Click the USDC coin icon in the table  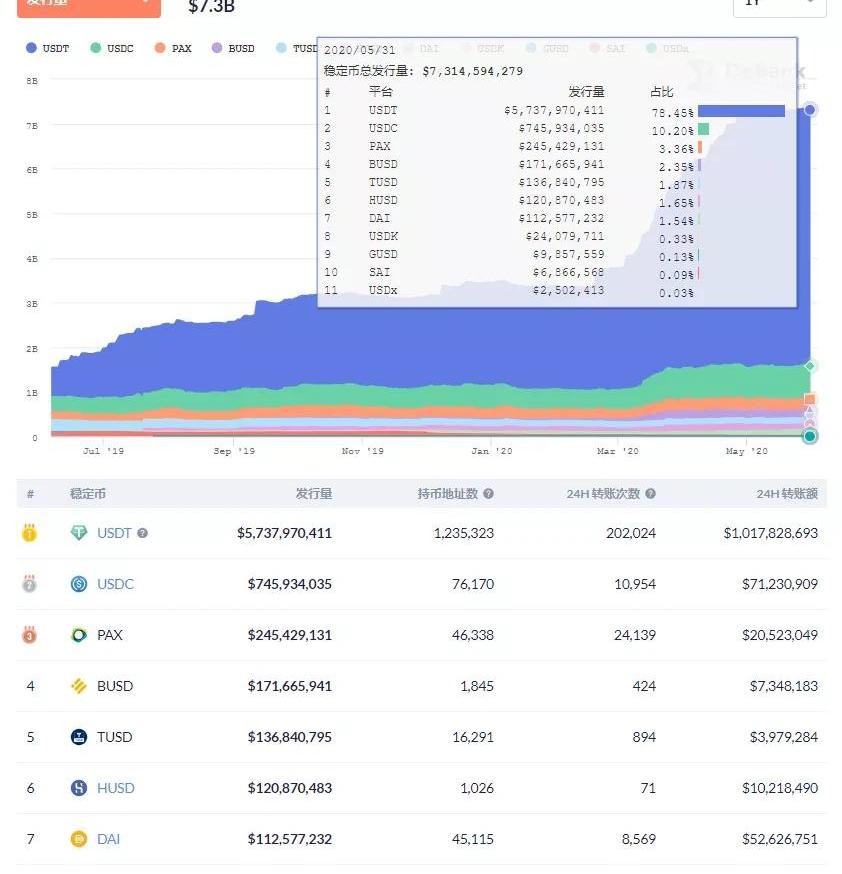79,584
